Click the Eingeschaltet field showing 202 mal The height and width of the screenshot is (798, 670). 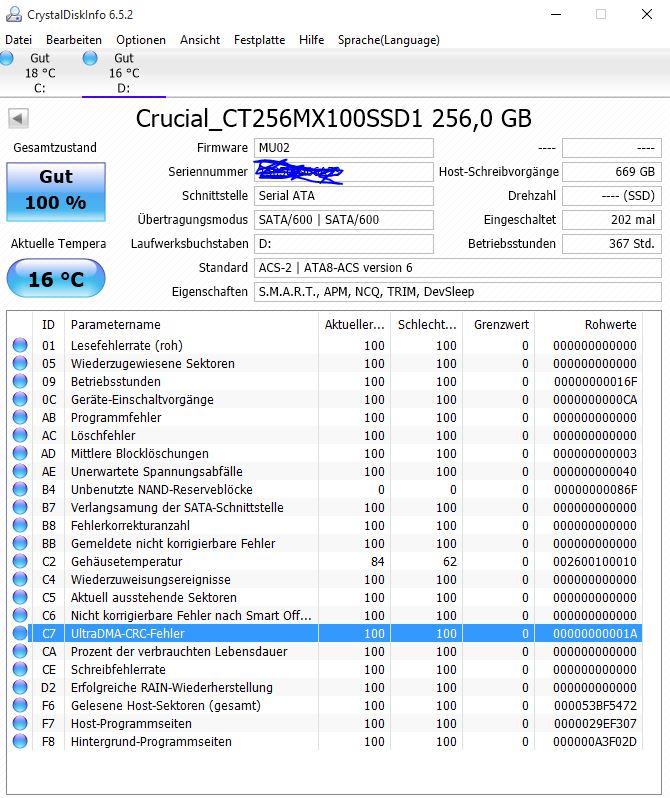pos(611,220)
